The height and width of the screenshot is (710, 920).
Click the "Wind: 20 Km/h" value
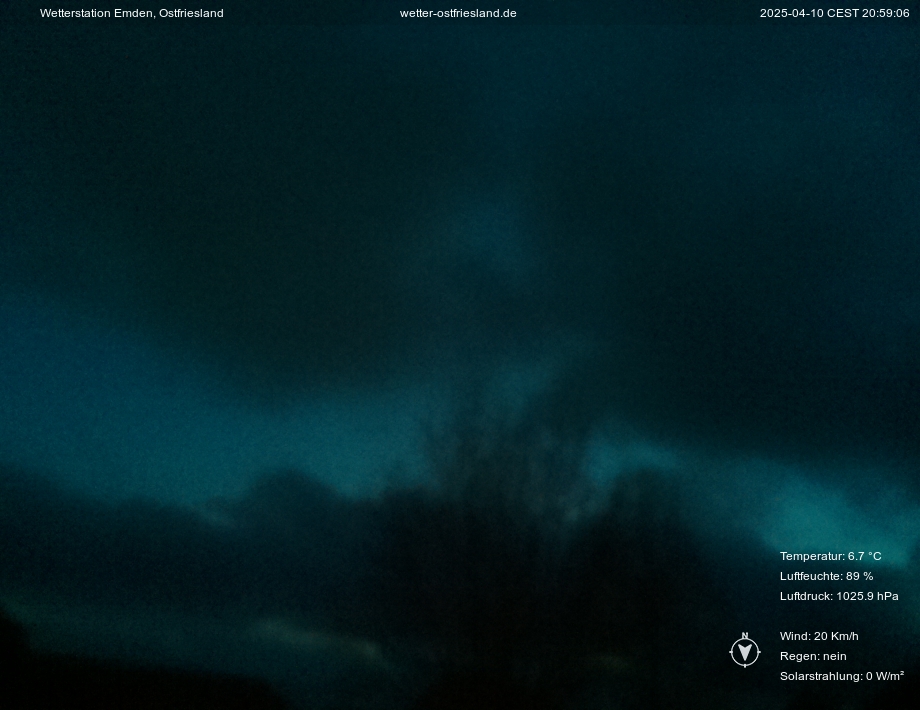[819, 636]
